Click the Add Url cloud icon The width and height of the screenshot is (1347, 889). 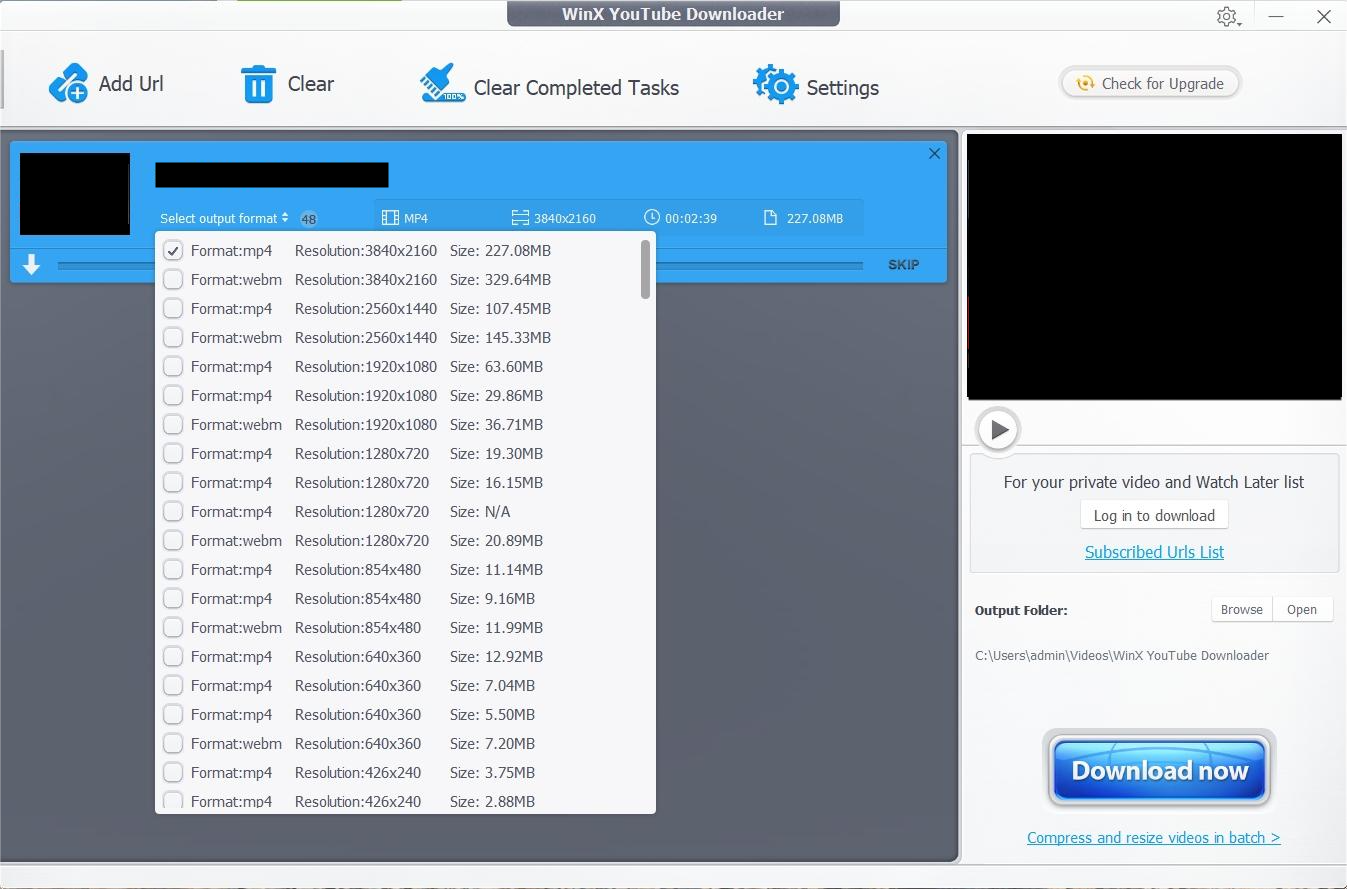coord(68,84)
